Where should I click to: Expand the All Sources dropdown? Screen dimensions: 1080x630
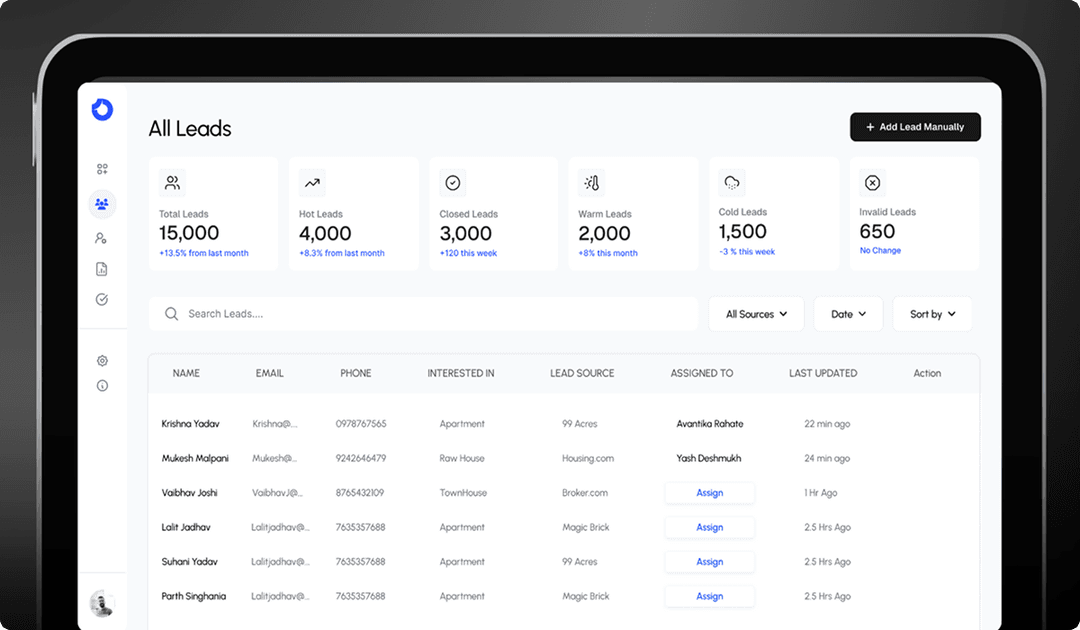756,314
